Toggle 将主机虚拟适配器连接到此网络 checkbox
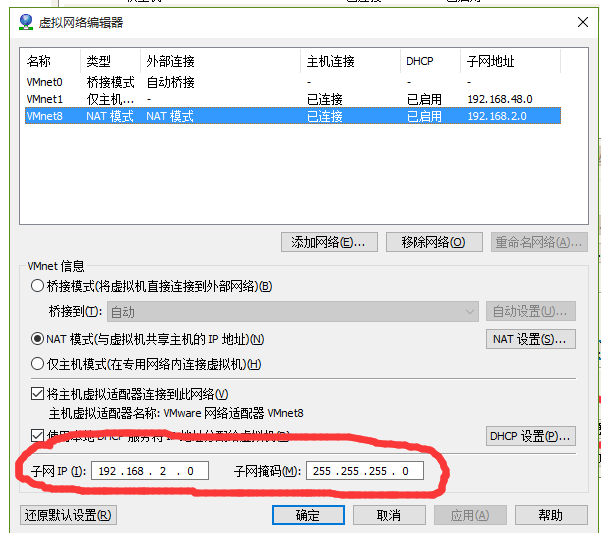 click(37, 394)
